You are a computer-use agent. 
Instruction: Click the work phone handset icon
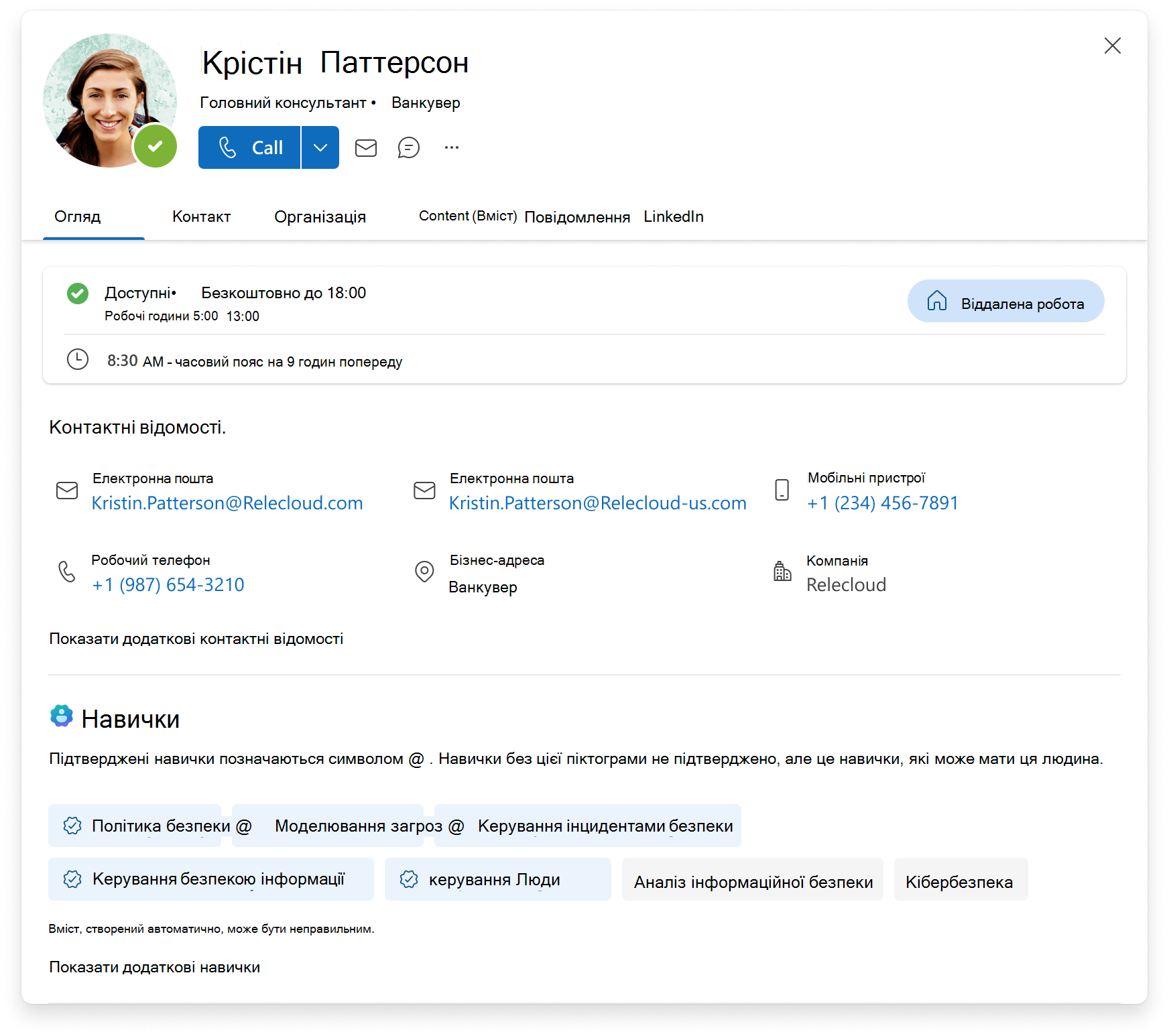pos(67,572)
